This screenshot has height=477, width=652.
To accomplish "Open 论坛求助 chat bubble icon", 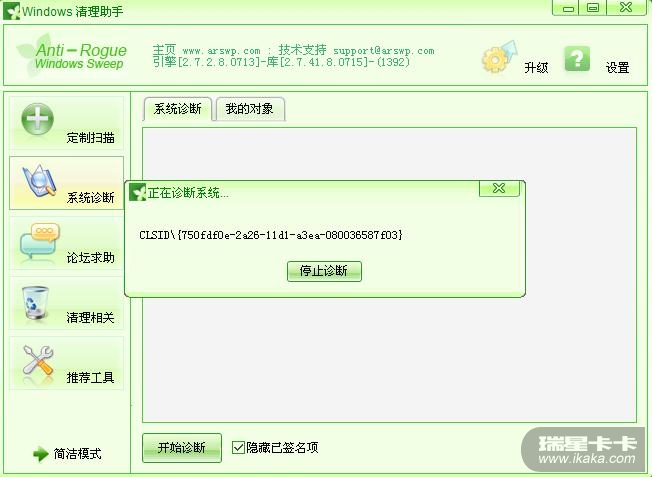I will click(x=40, y=241).
